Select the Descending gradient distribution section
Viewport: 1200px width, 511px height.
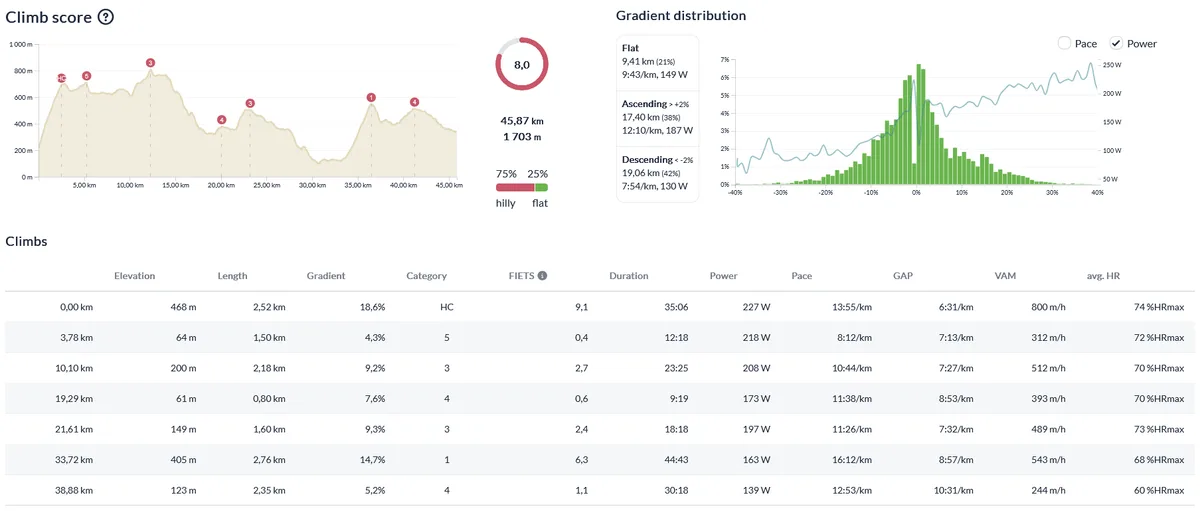(657, 174)
